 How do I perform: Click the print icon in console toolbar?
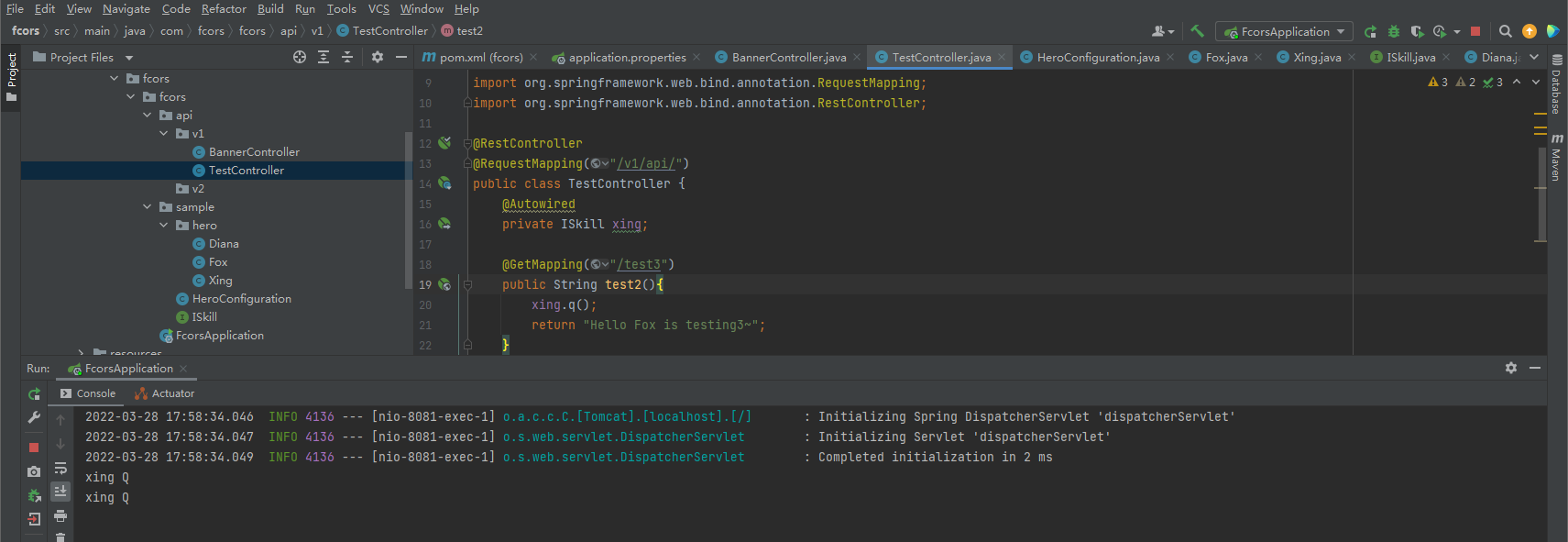[60, 516]
